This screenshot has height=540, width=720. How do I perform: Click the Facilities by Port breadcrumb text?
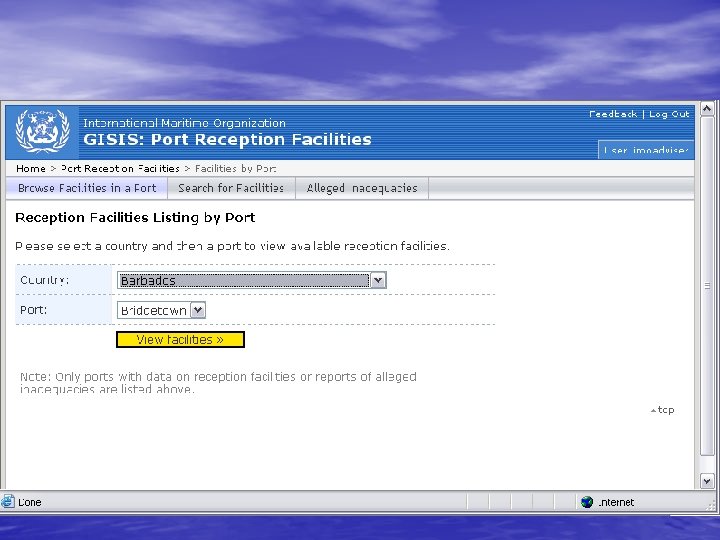236,169
